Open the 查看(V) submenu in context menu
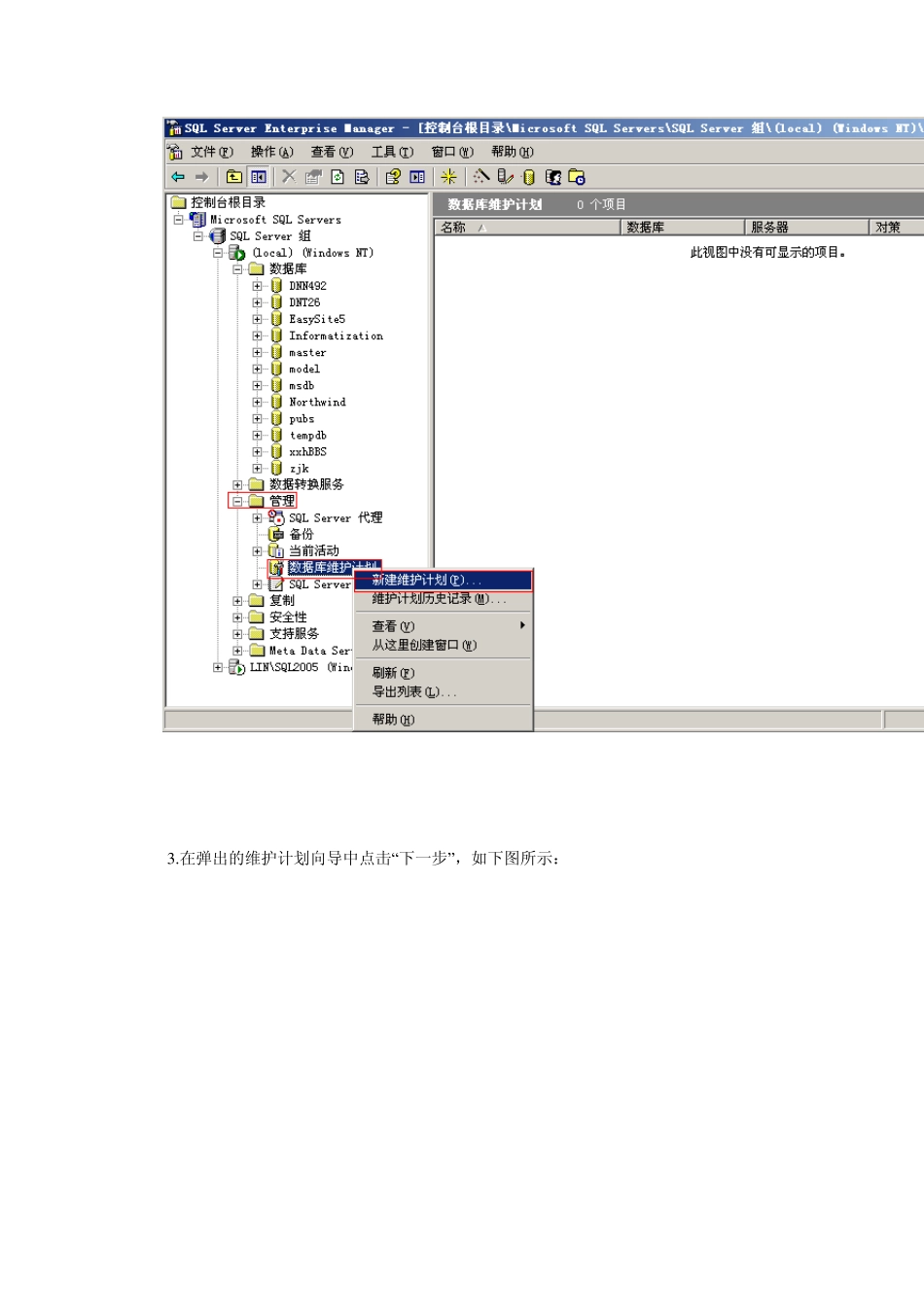924x1307 pixels. (x=444, y=626)
